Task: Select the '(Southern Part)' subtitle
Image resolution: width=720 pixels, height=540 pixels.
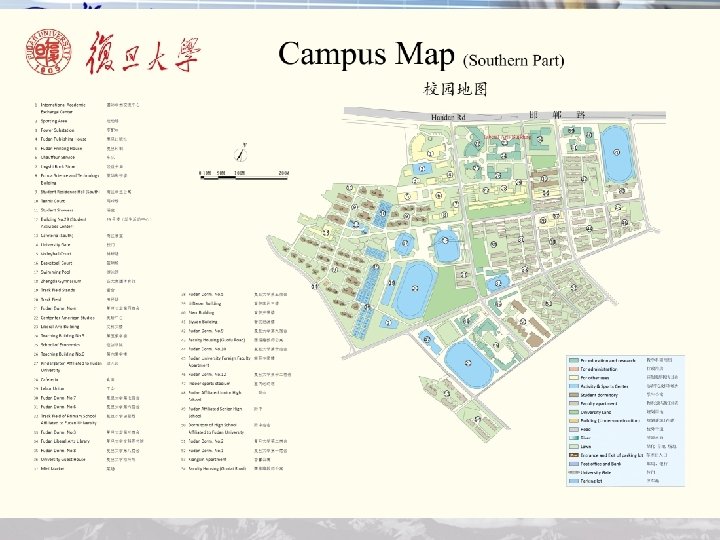Action: point(513,61)
